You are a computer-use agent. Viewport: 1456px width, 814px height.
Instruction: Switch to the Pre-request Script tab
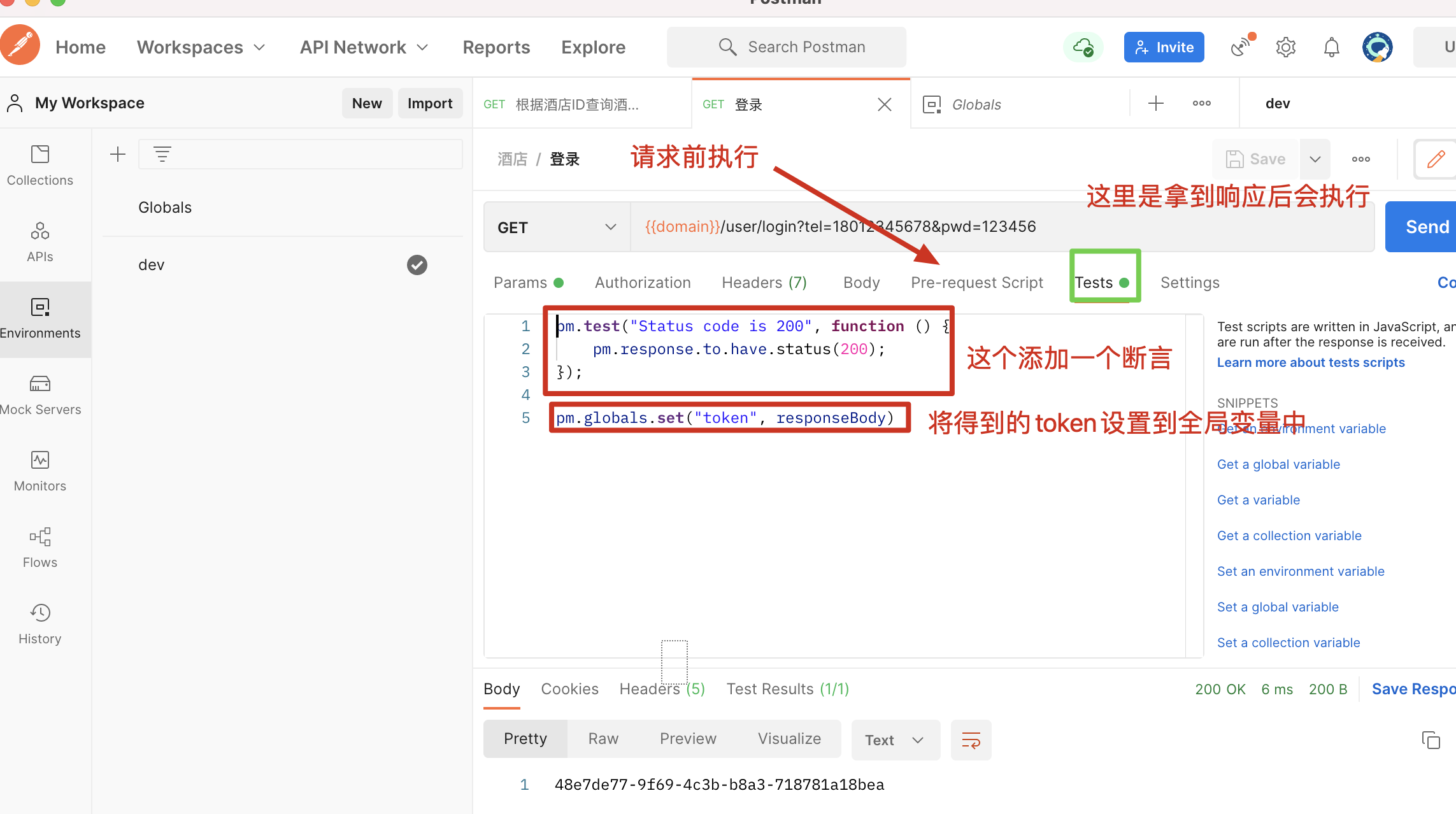click(977, 282)
